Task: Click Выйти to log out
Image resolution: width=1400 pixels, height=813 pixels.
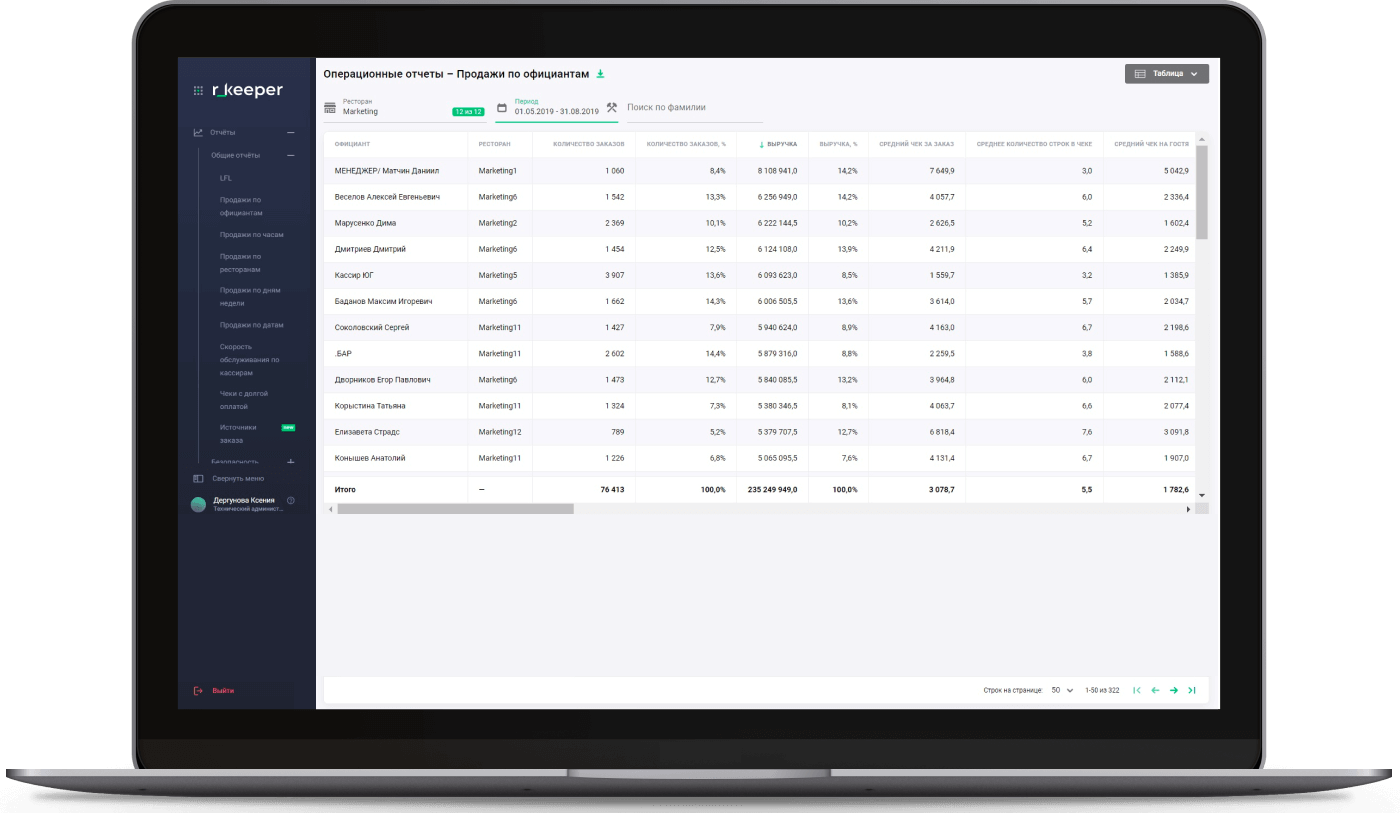Action: pos(223,691)
